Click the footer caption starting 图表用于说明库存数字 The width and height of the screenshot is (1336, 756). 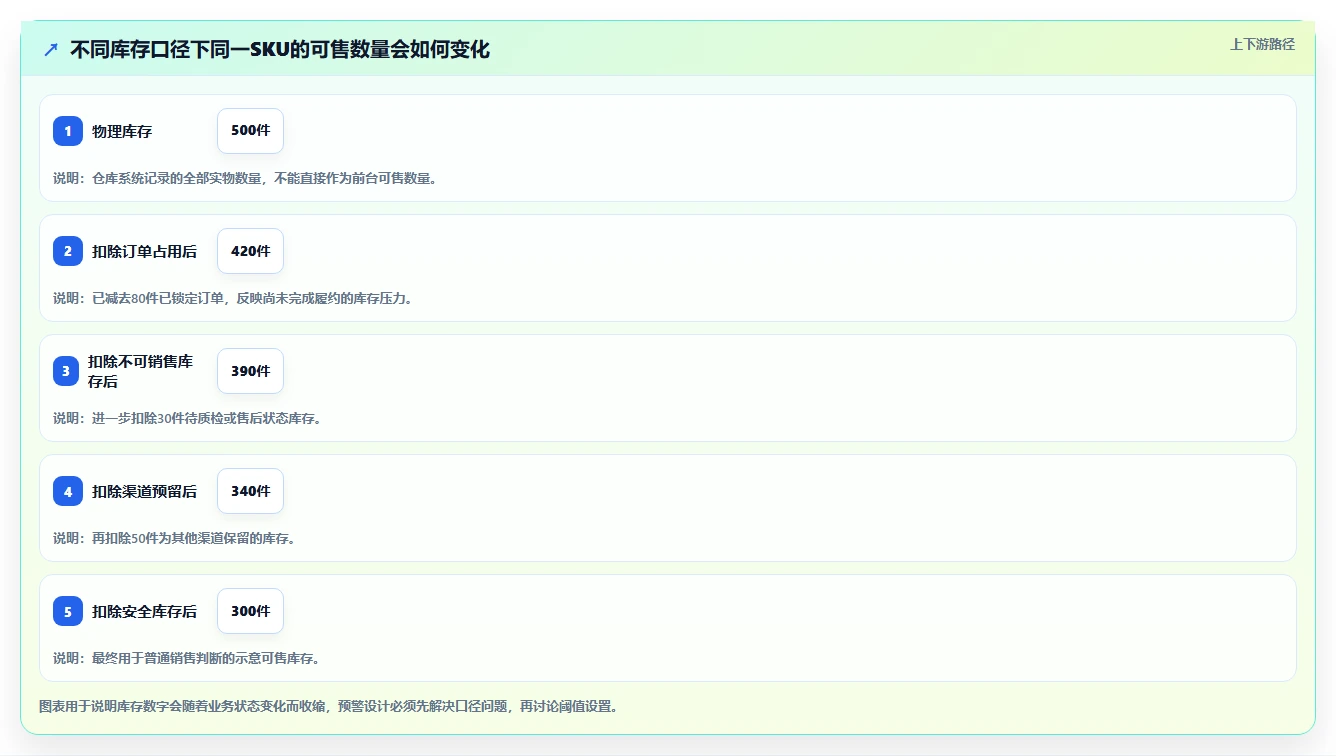tap(328, 706)
